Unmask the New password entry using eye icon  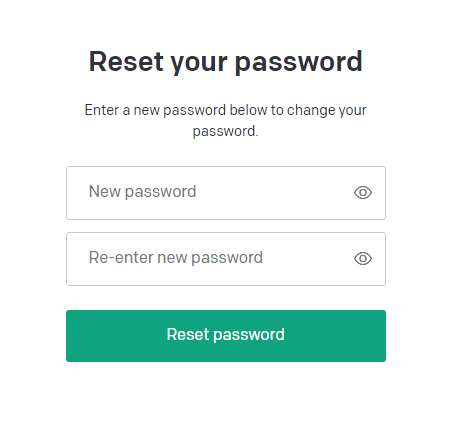[363, 193]
